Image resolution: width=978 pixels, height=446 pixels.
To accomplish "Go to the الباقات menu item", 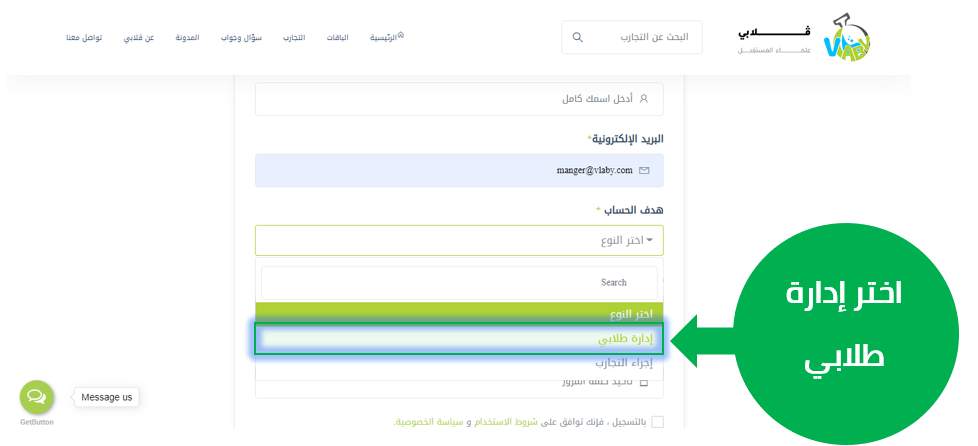I will [337, 38].
